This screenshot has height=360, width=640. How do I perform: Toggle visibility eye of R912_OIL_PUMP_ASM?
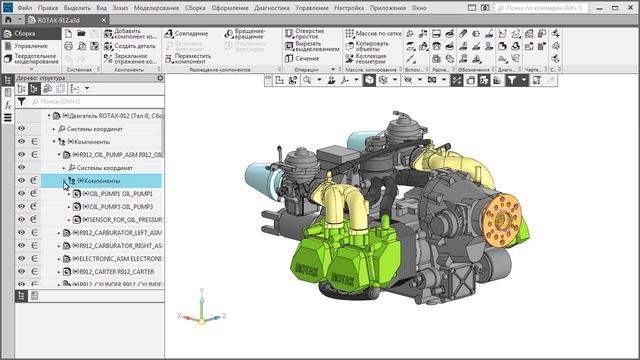point(21,154)
